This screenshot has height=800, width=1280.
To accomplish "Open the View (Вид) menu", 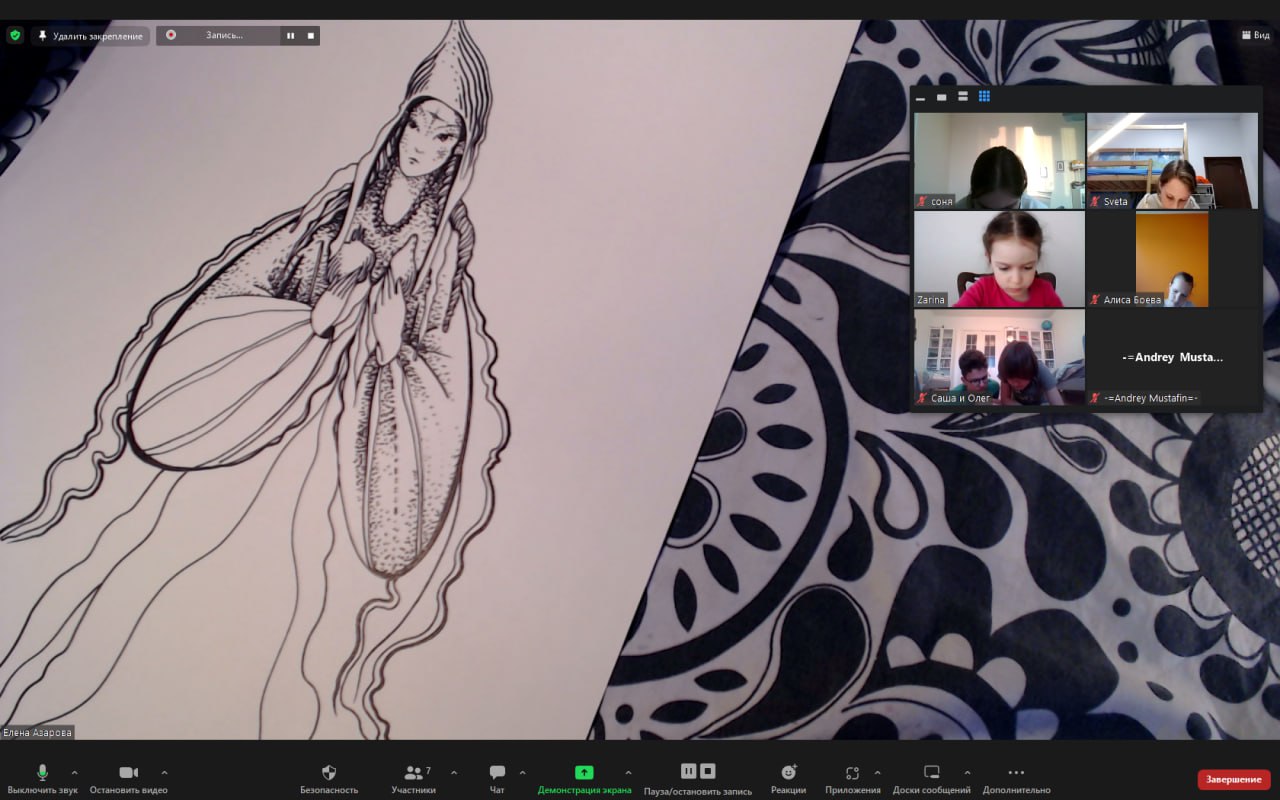I will tap(1255, 35).
